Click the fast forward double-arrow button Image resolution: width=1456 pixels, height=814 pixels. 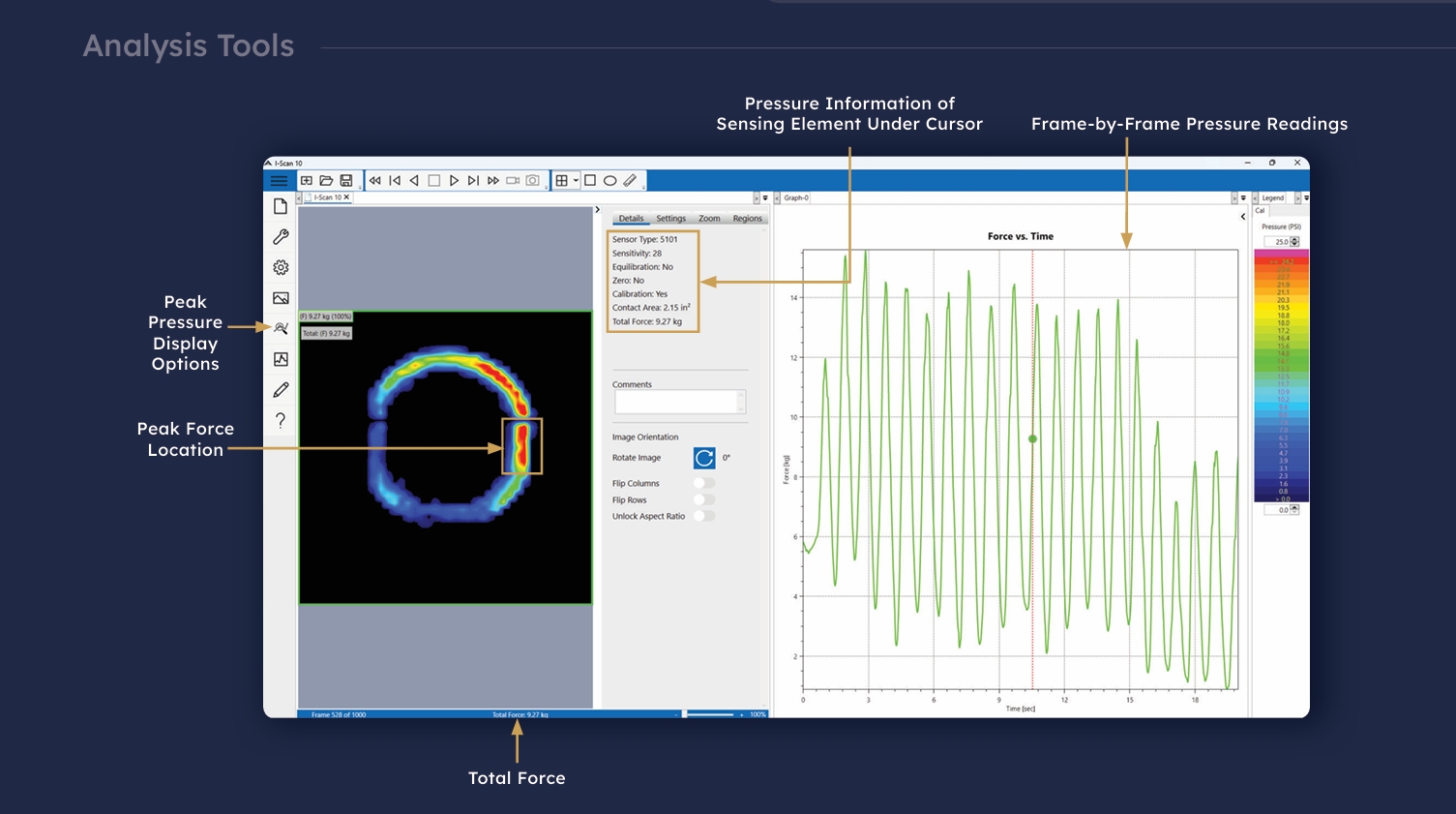click(x=493, y=181)
